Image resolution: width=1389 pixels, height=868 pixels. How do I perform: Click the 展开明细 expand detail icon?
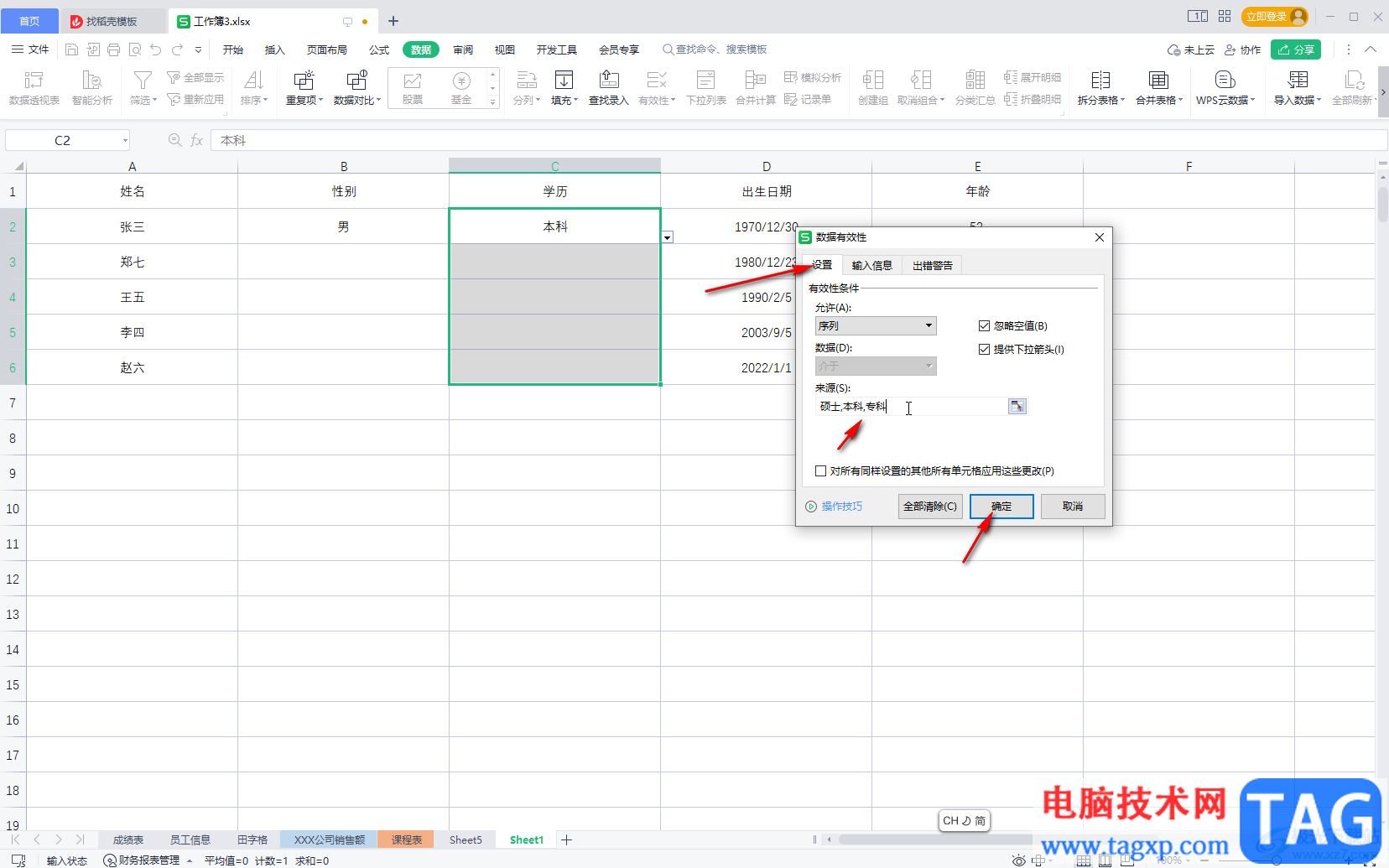click(1033, 77)
